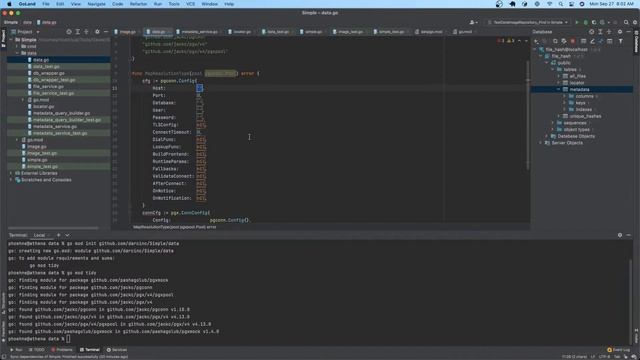640x360 pixels.
Task: Collapse the metadata table node in Database tree
Action: [559, 89]
